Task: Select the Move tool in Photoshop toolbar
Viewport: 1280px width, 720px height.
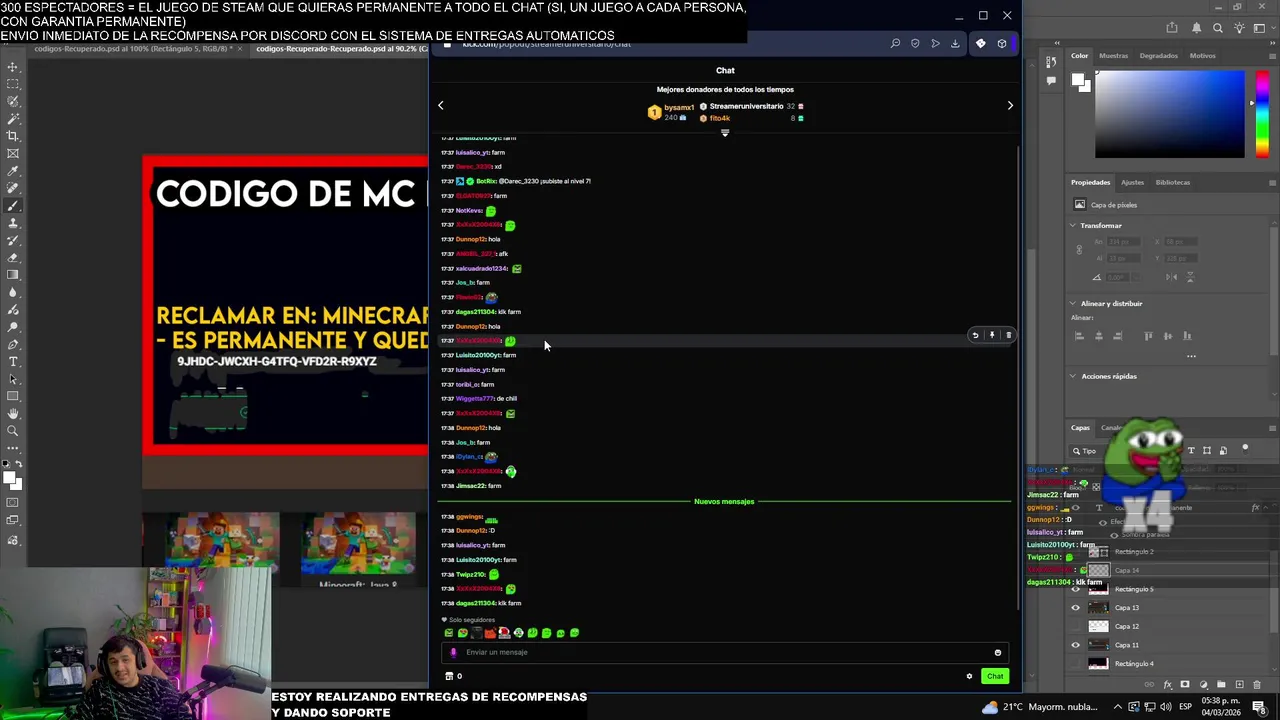Action: click(x=13, y=67)
